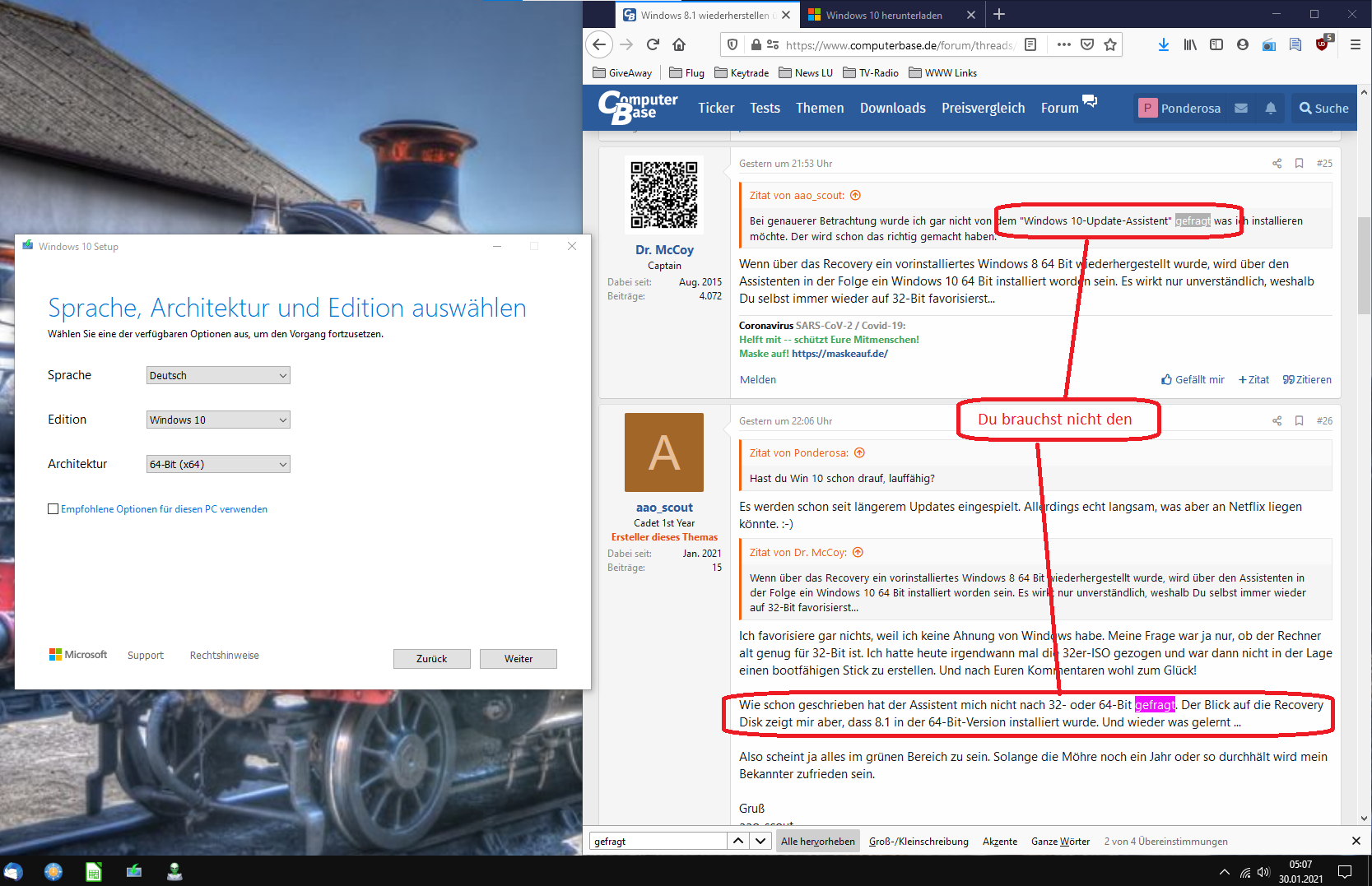Toggle Akzente option in find bar
The height and width of the screenshot is (886, 1372).
pyautogui.click(x=1000, y=841)
